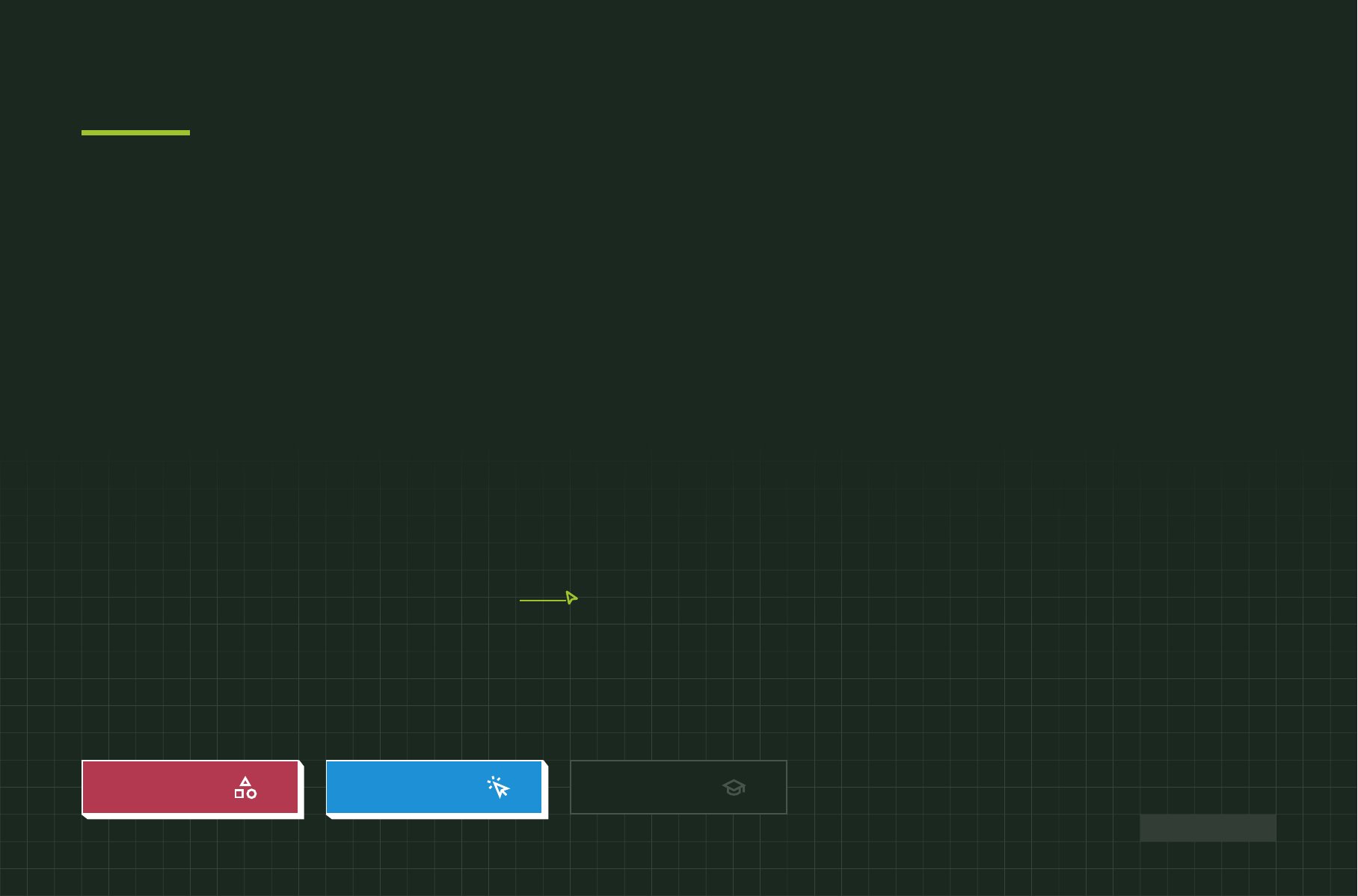Click the white bottom edge of the blue button
This screenshot has width=1358, height=896.
[x=437, y=816]
